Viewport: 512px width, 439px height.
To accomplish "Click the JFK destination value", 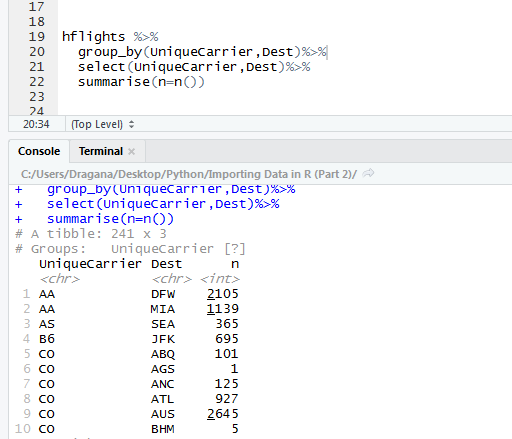I will point(163,339).
